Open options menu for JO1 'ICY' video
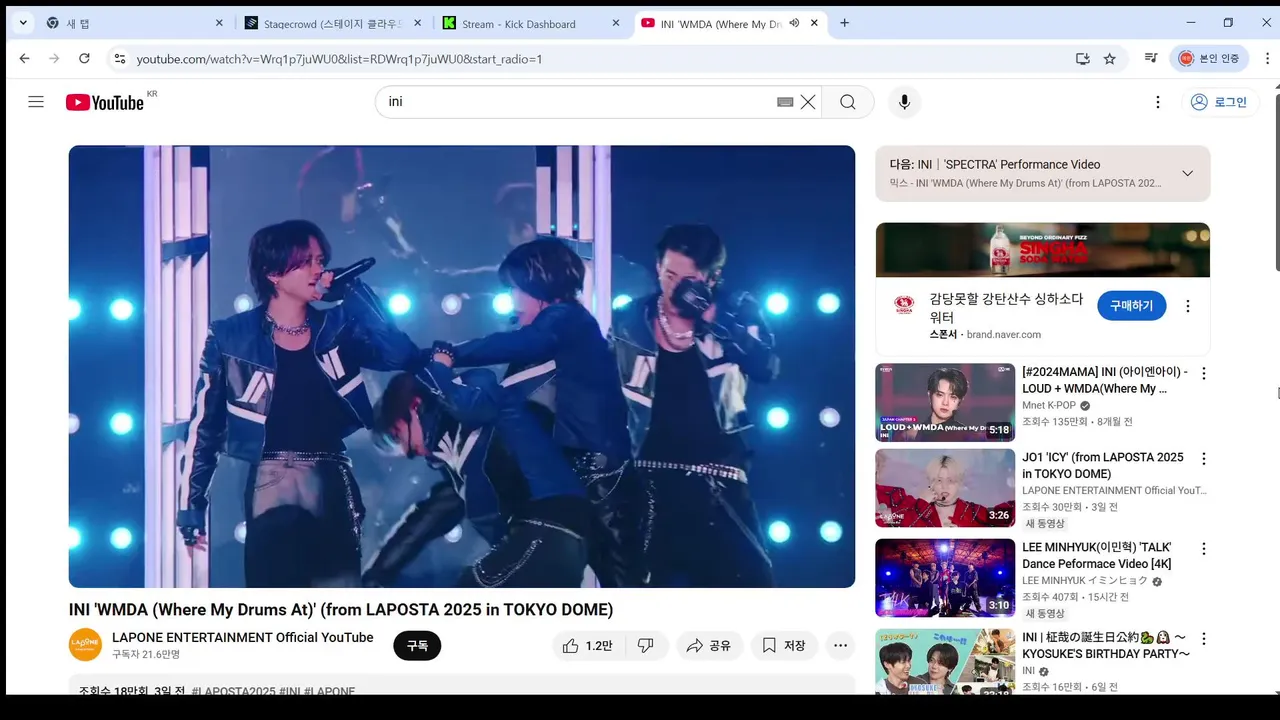This screenshot has height=720, width=1280. click(1204, 459)
